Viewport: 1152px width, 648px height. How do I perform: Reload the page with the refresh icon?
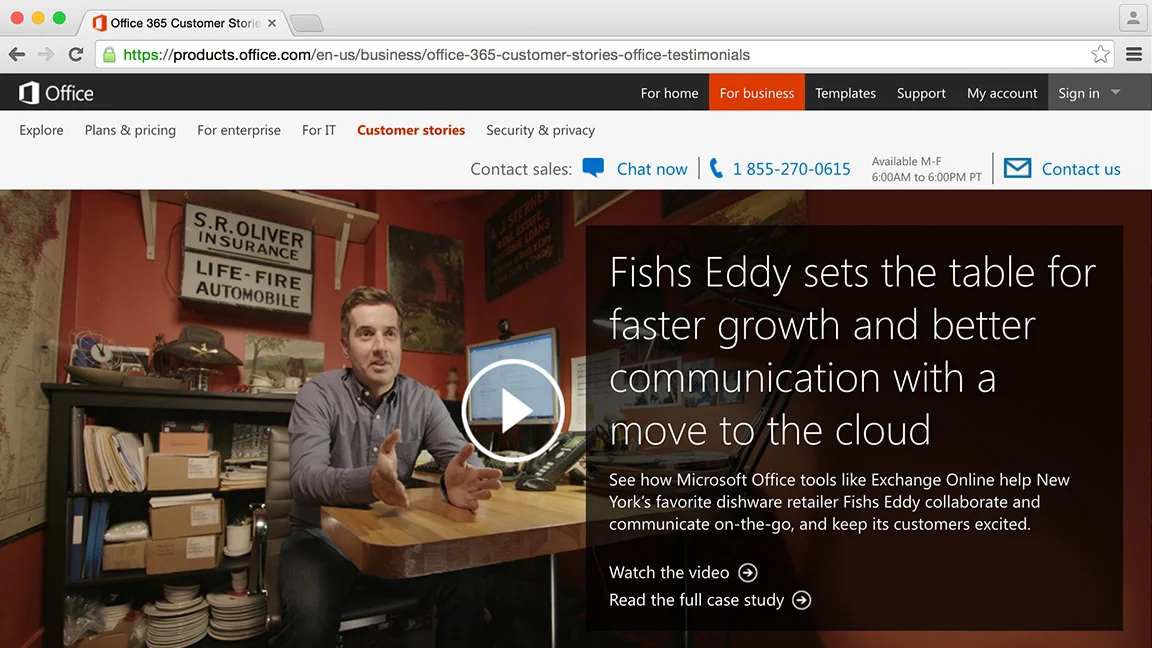76,54
